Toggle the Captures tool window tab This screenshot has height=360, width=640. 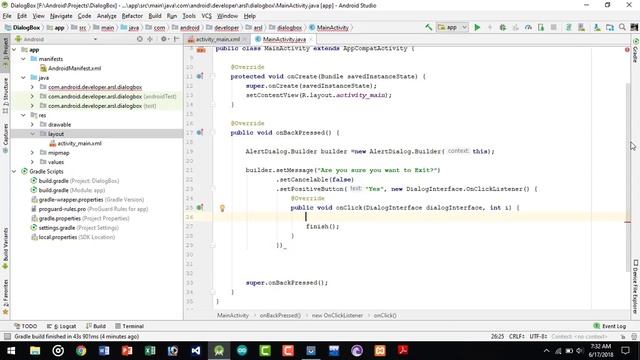(x=5, y=138)
